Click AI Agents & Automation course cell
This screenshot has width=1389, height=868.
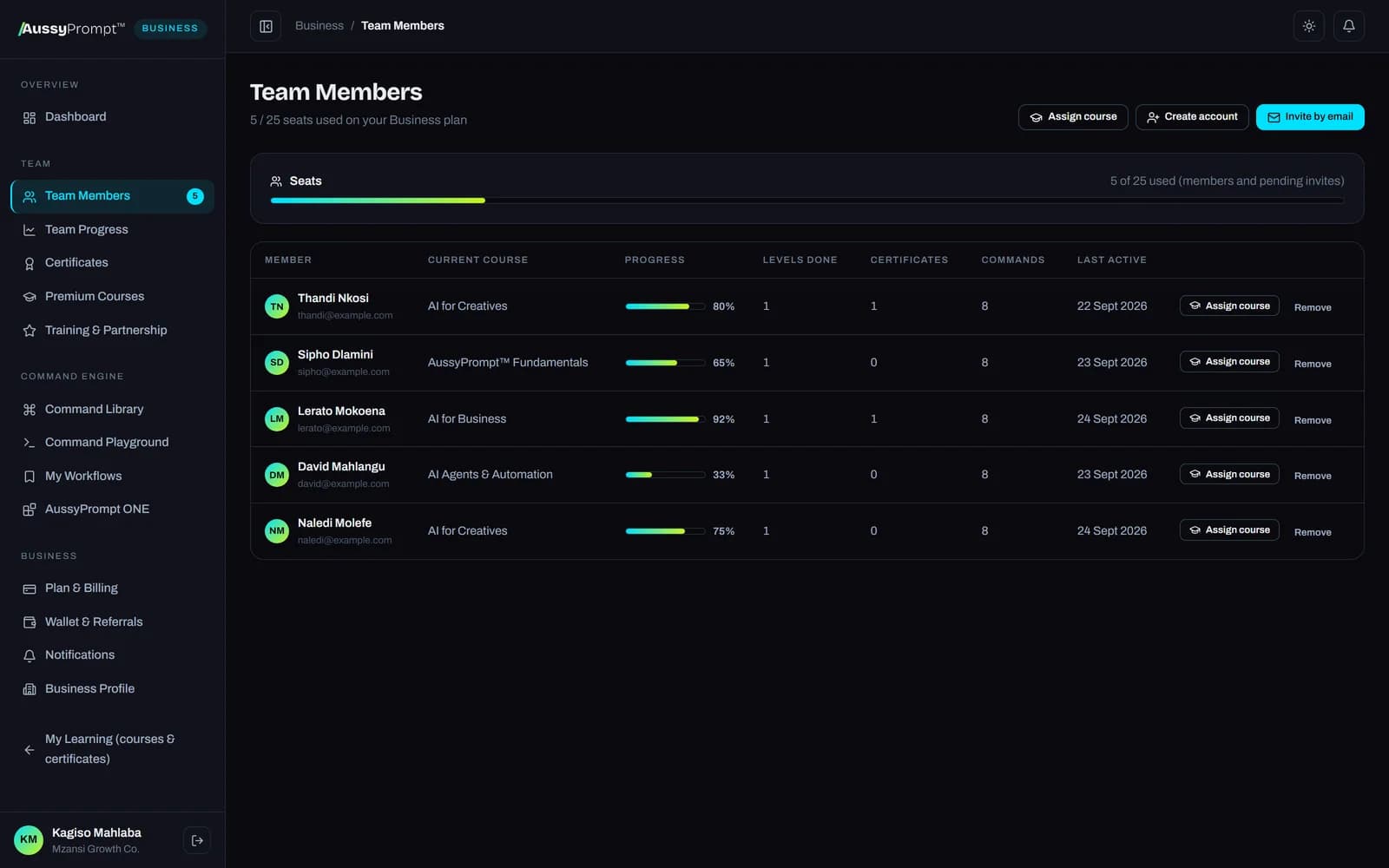490,475
